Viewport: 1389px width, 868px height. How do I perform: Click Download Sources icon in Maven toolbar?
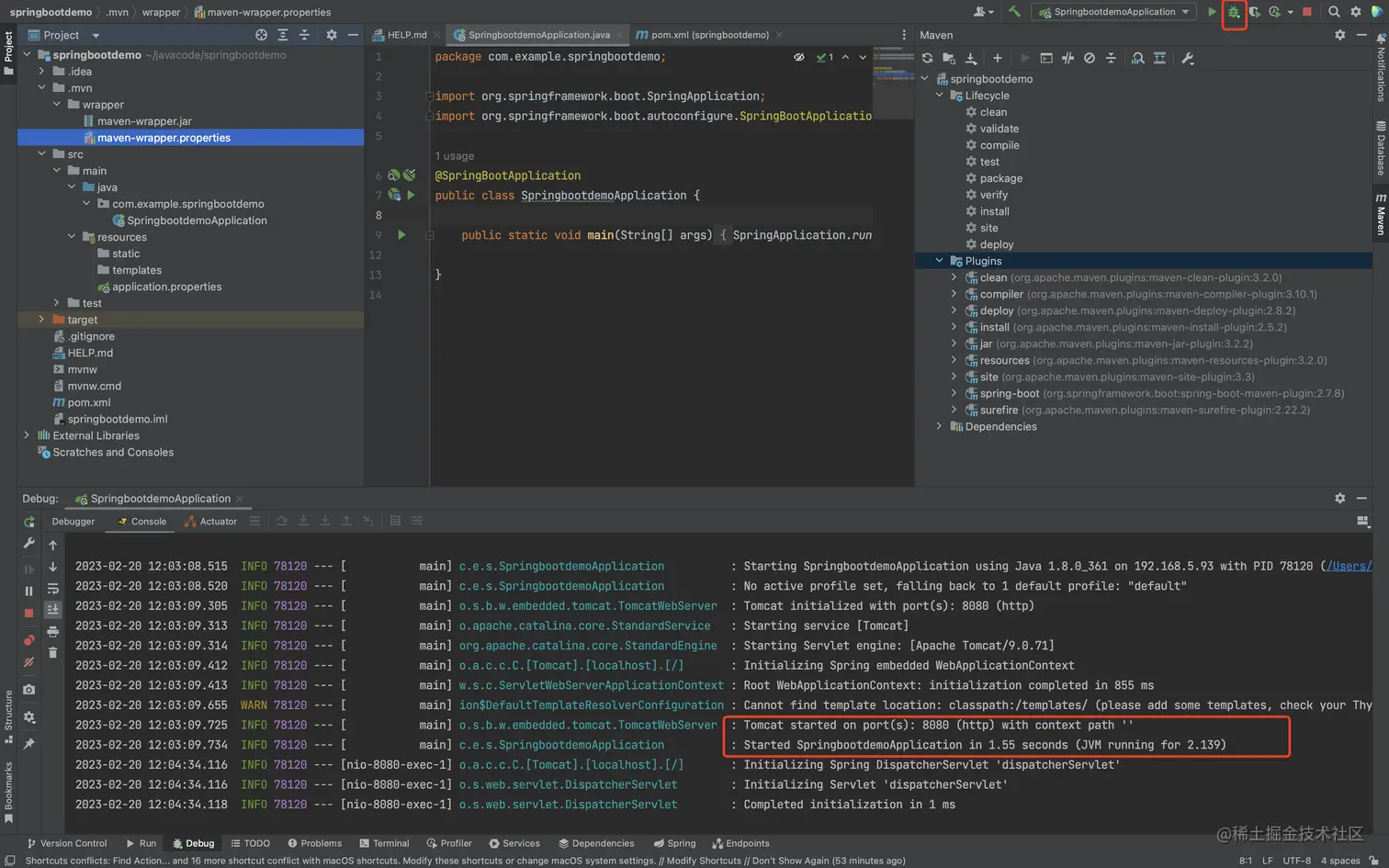click(971, 58)
